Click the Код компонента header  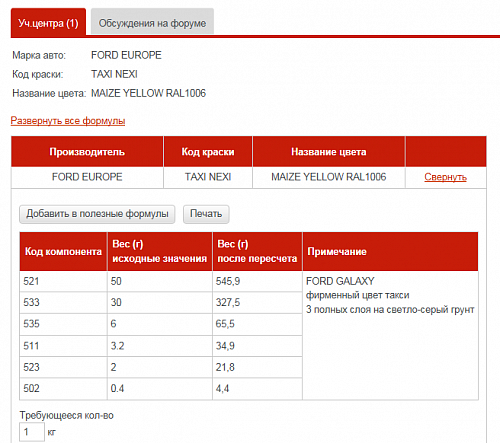tap(63, 252)
